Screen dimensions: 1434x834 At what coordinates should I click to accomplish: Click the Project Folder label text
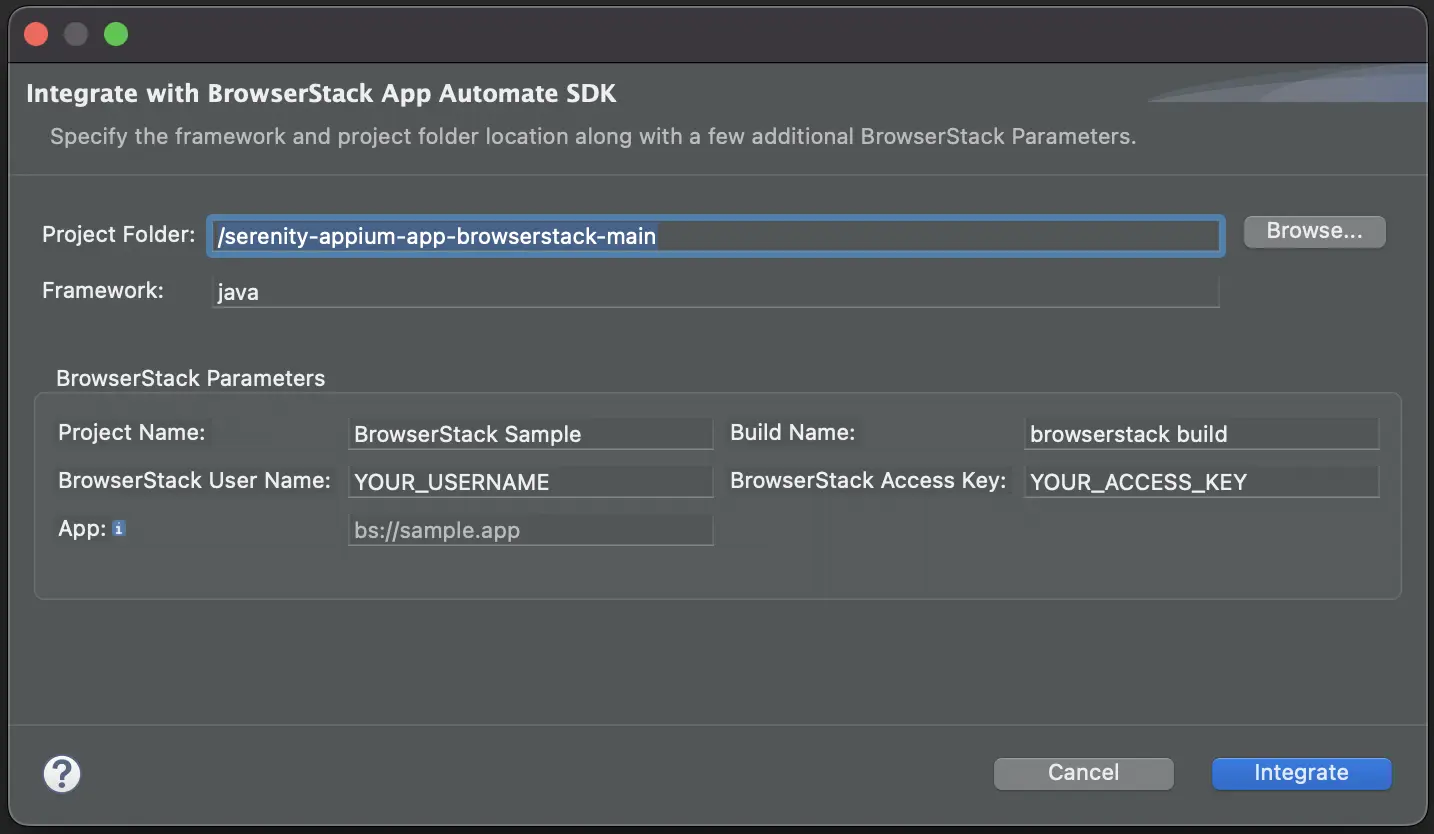[x=118, y=235]
